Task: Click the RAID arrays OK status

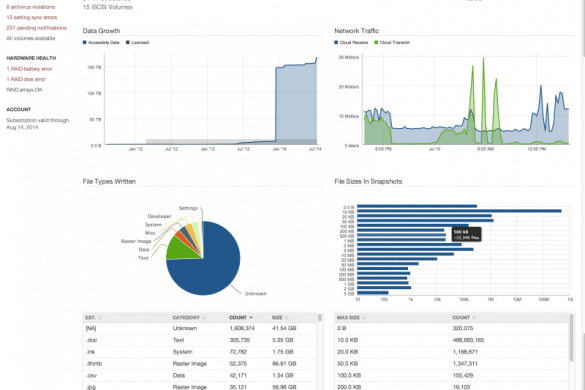Action: 24,90
